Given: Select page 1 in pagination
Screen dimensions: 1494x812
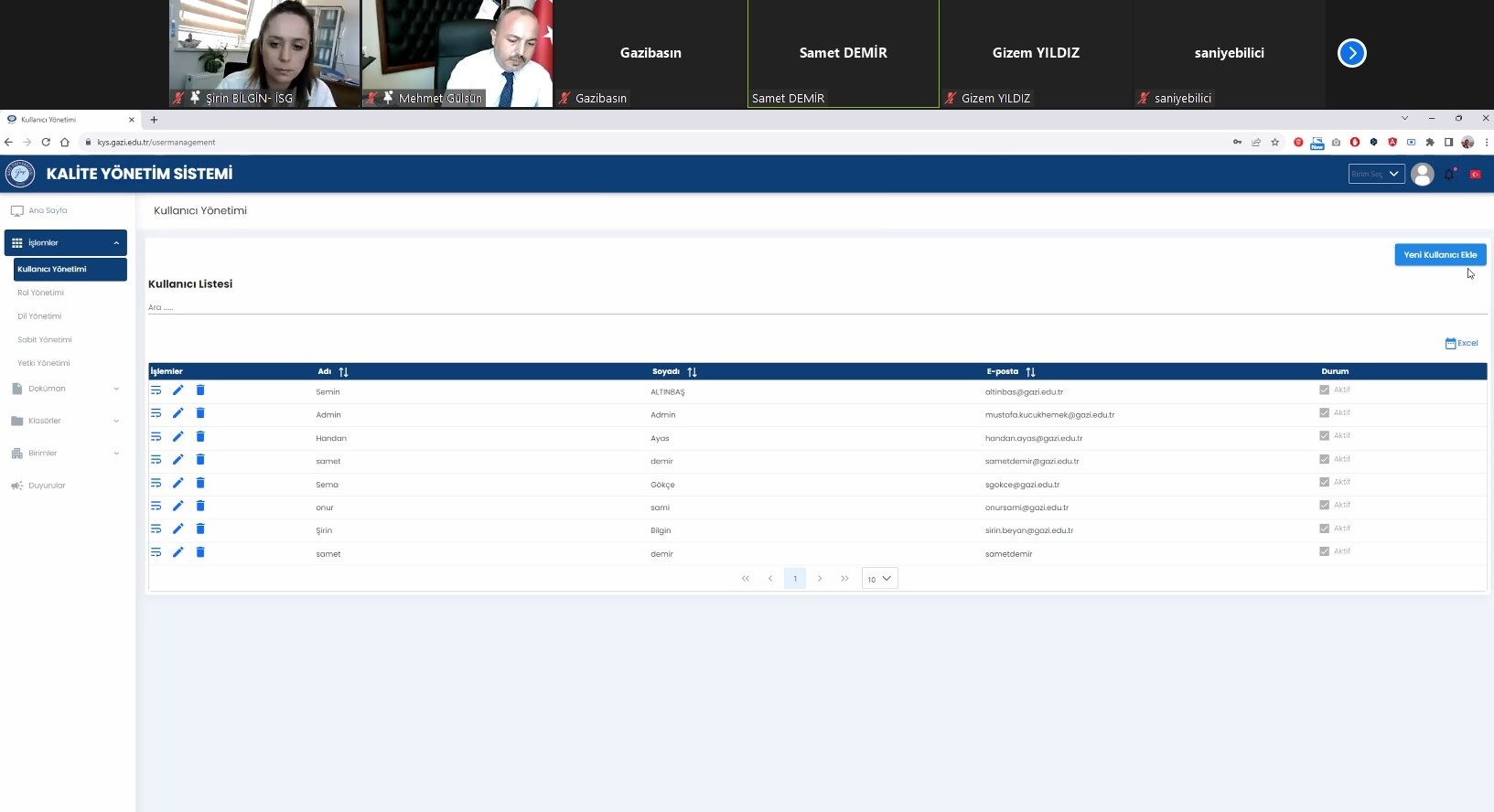Looking at the screenshot, I should pos(795,578).
